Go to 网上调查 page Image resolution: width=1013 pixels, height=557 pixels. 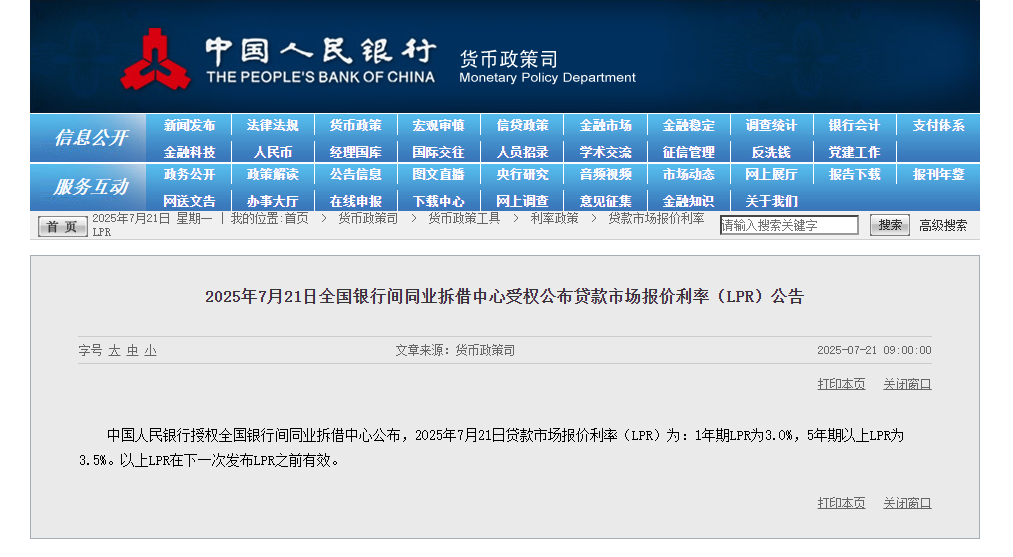tap(522, 202)
